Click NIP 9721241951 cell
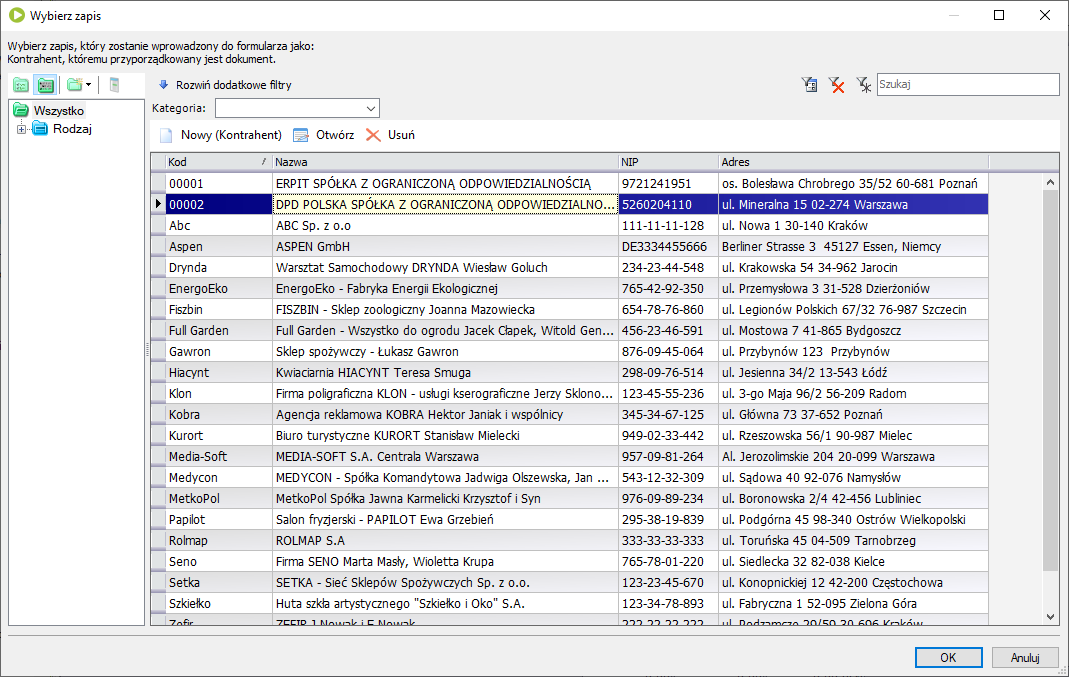Screen dimensions: 1069x677 pos(668,183)
